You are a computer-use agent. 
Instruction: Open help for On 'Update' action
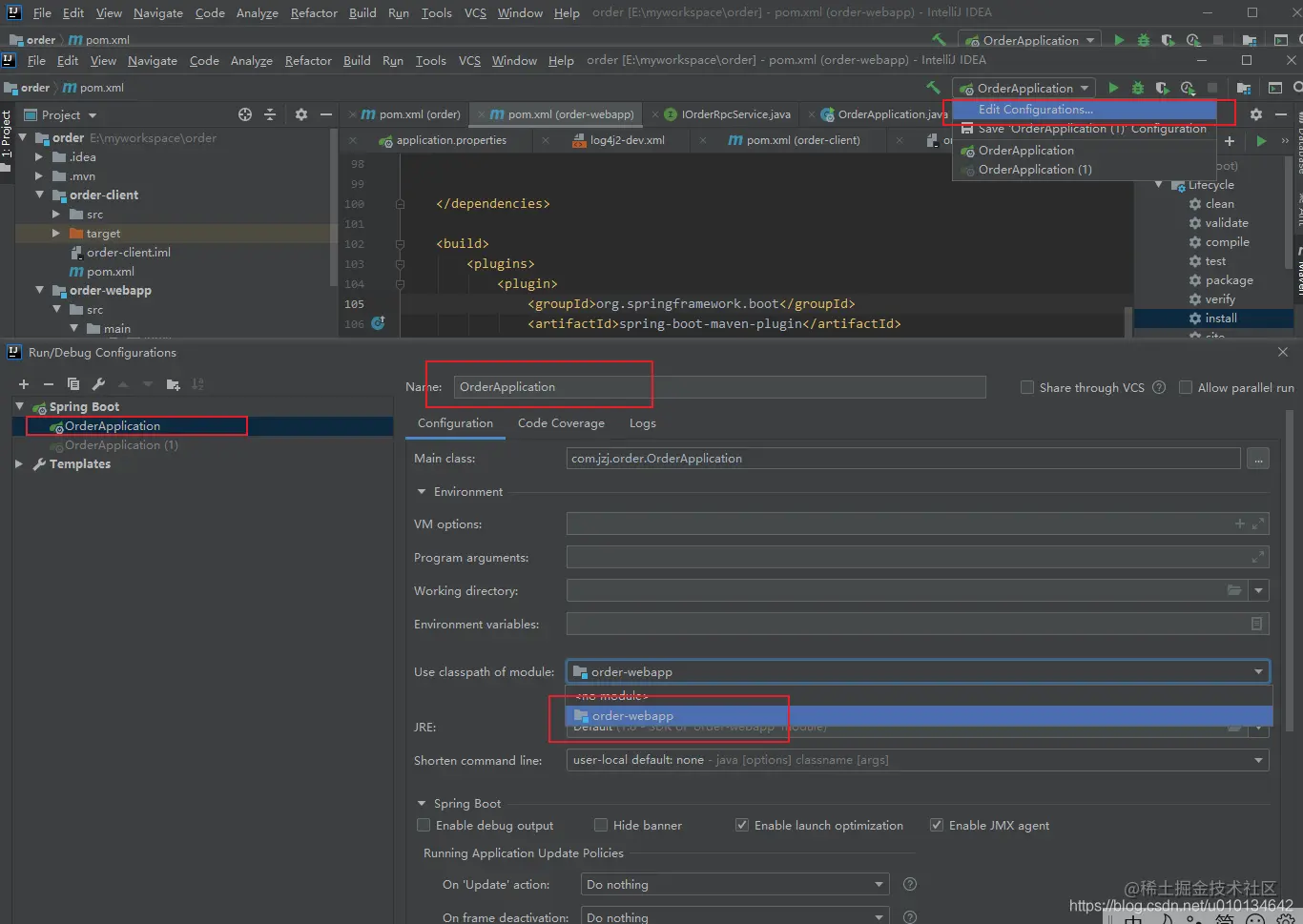(x=910, y=884)
